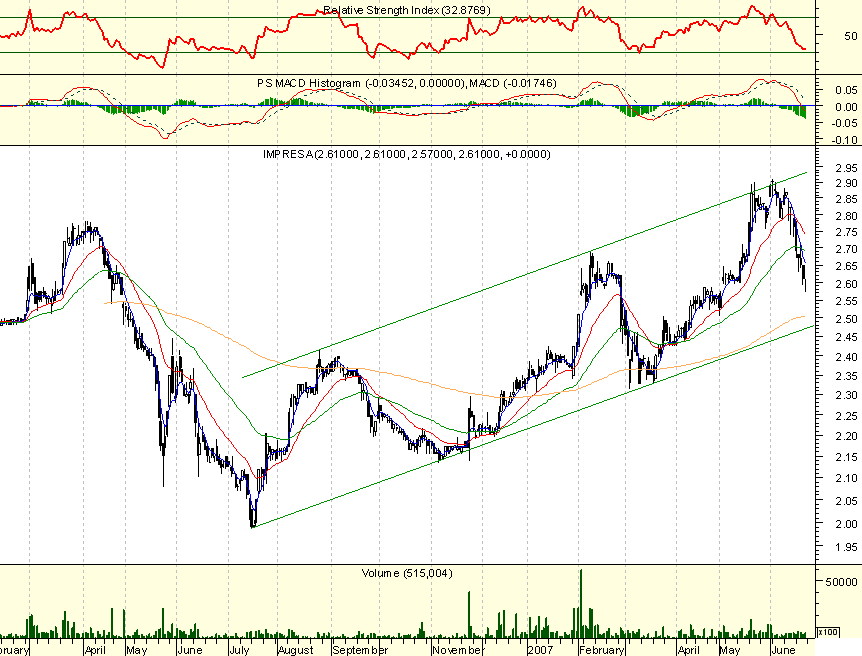Click the Relative Strength Index (32.8769) title
This screenshot has height=656, width=862.
[x=407, y=10]
